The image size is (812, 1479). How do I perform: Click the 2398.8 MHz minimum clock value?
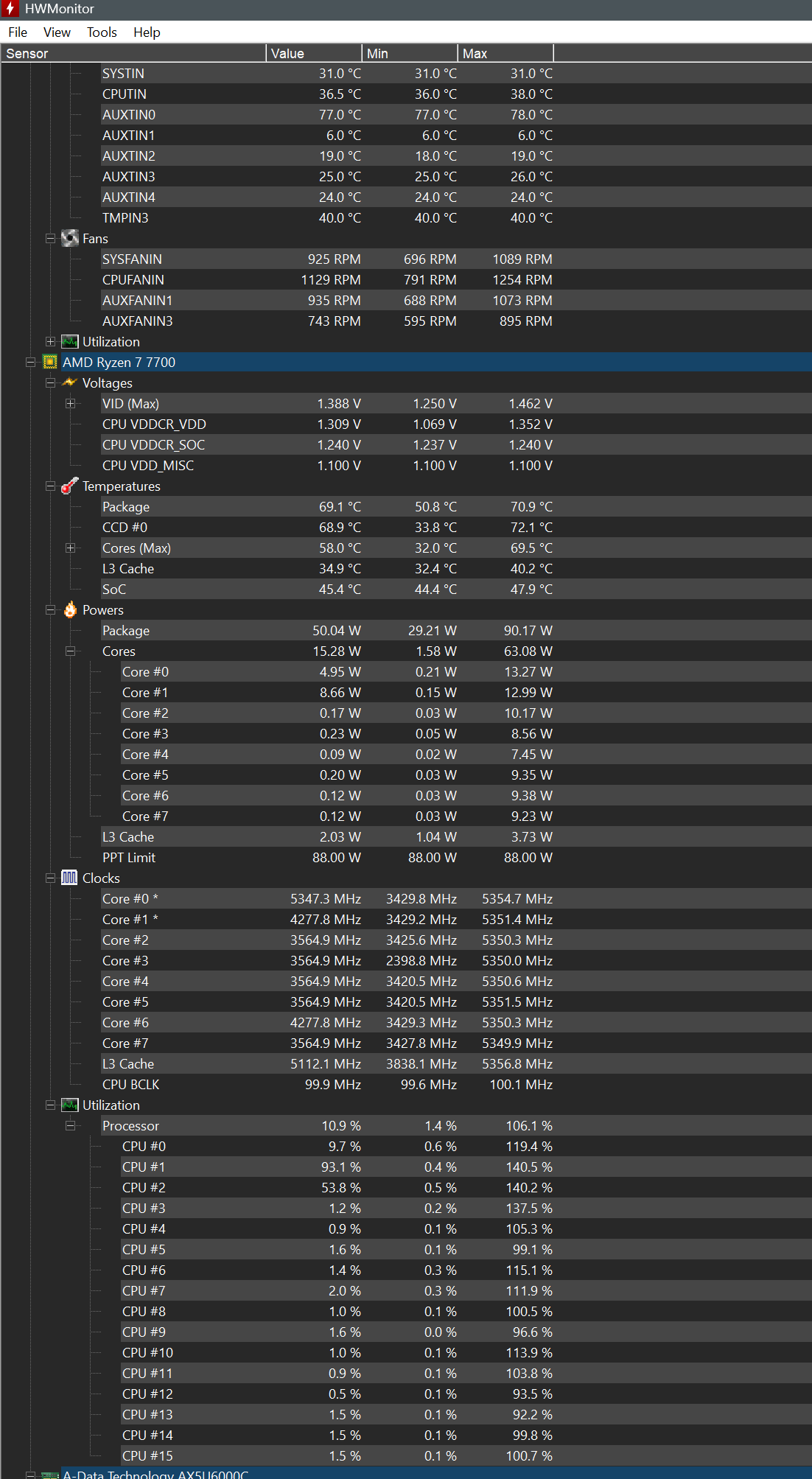click(x=421, y=961)
